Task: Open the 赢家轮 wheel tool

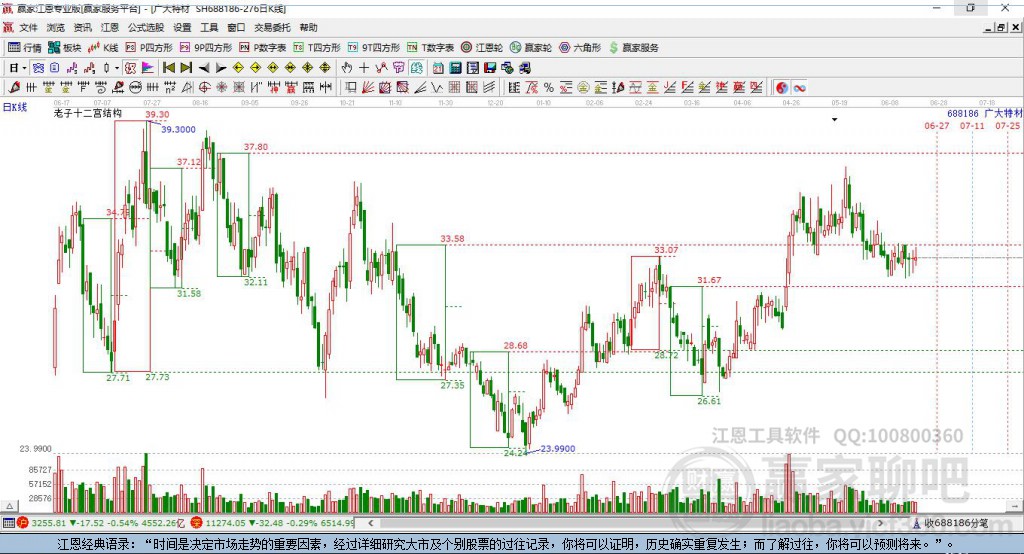Action: (x=531, y=48)
